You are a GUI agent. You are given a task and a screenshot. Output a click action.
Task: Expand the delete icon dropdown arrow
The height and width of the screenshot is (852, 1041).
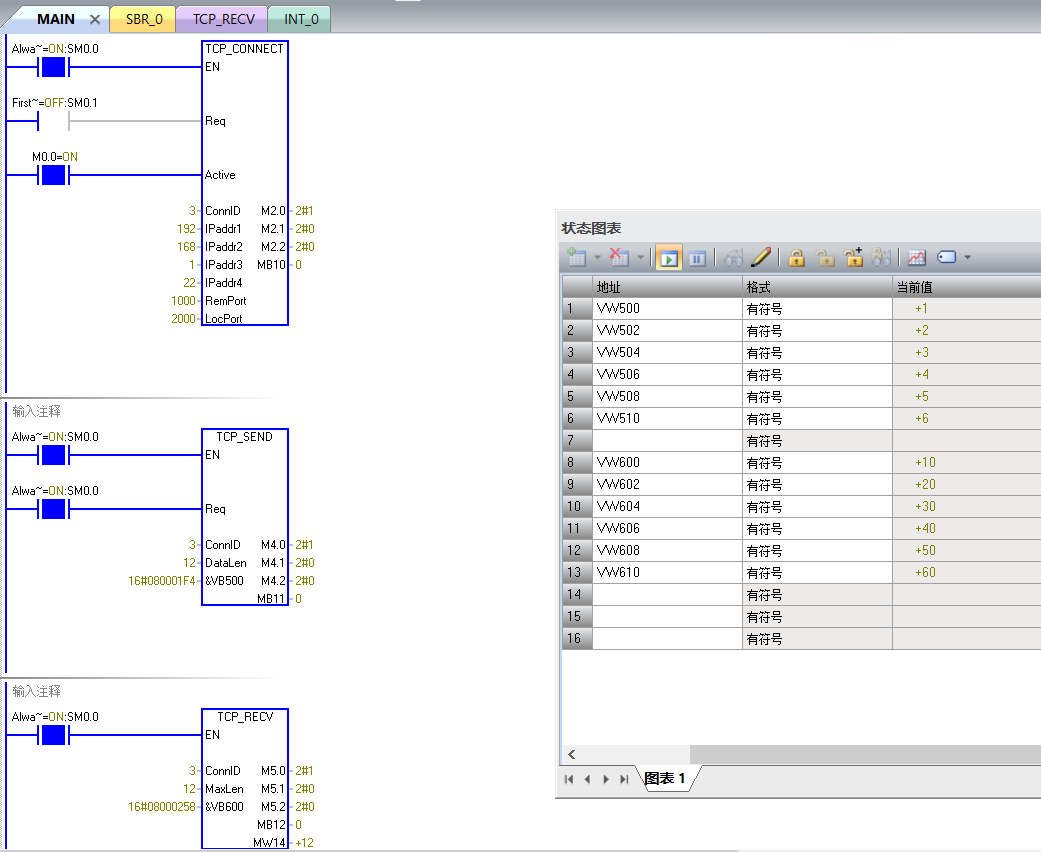click(640, 258)
